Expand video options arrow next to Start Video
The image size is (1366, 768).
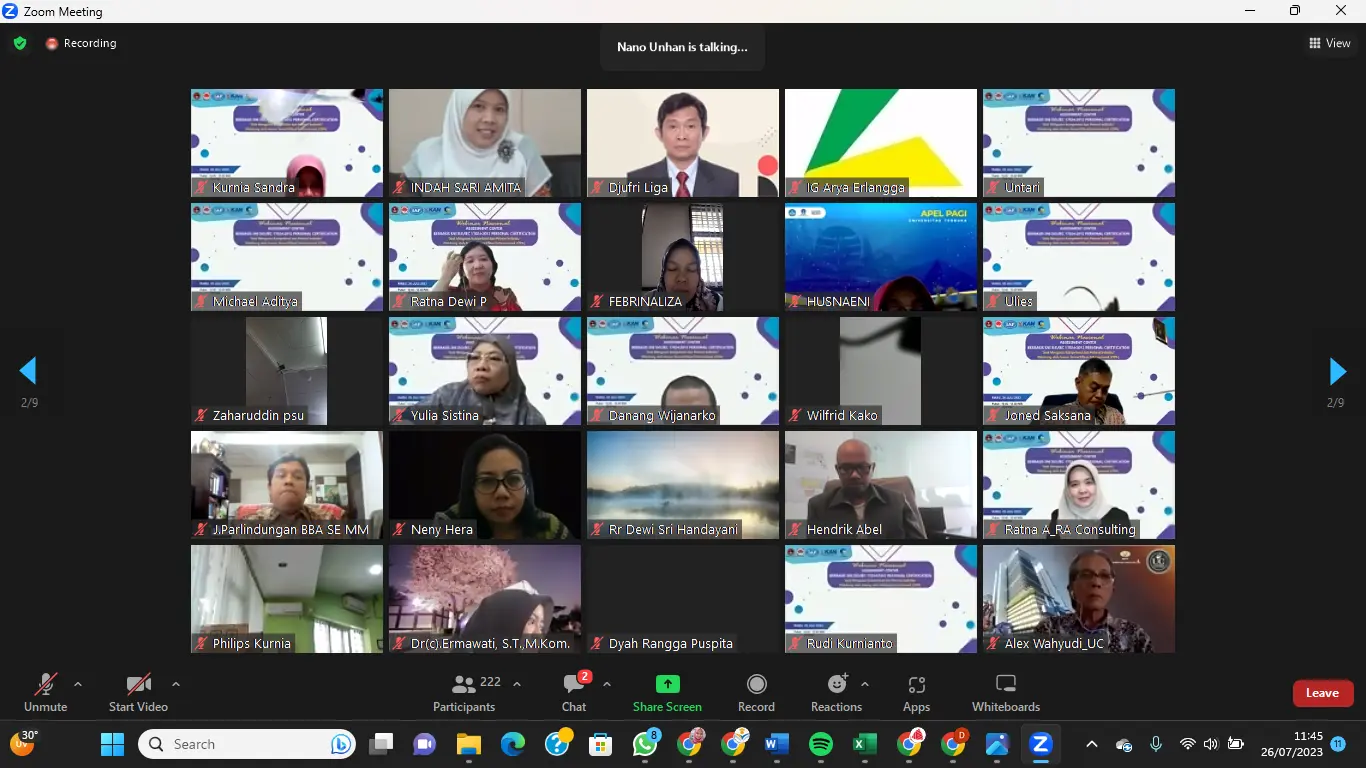point(176,685)
